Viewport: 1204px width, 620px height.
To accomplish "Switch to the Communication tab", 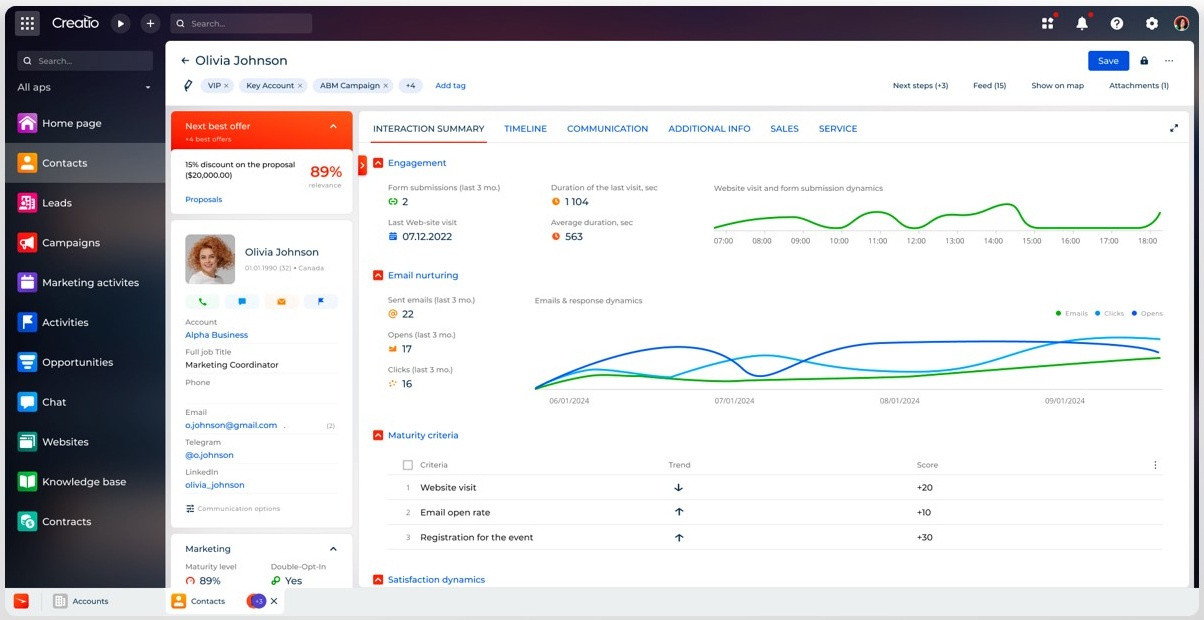I will [607, 129].
